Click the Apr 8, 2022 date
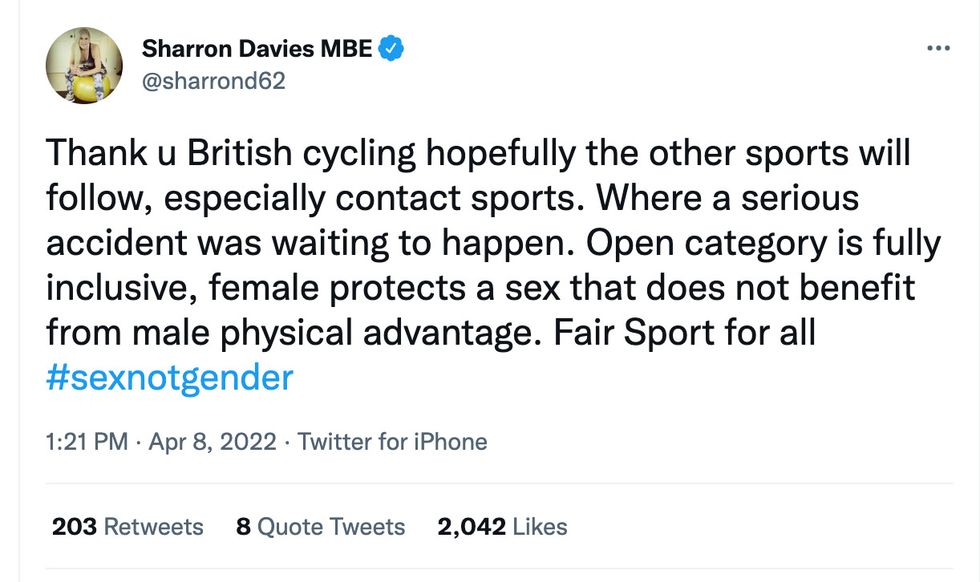Image resolution: width=980 pixels, height=582 pixels. [212, 441]
